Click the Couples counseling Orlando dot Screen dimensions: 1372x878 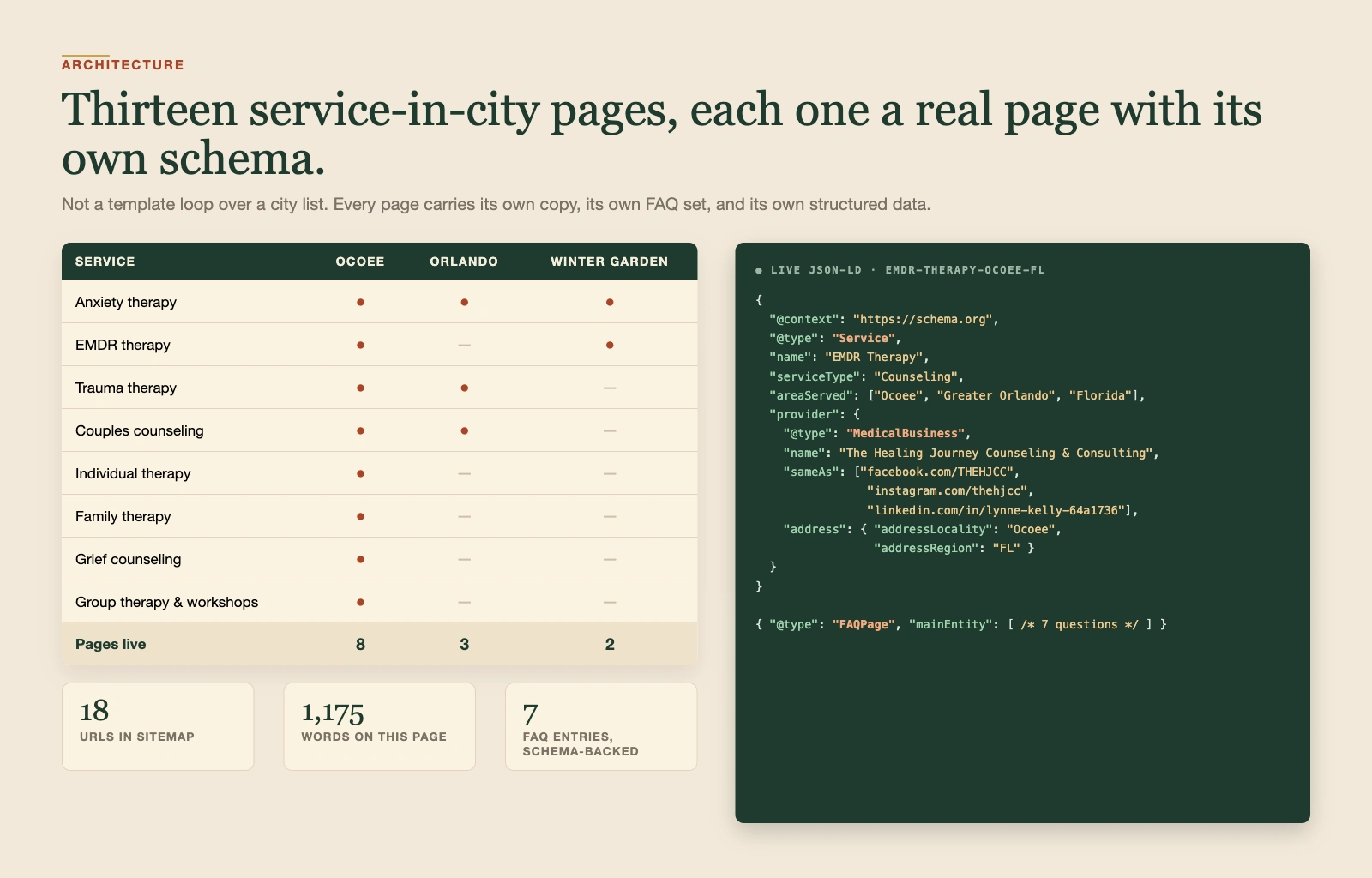click(464, 430)
